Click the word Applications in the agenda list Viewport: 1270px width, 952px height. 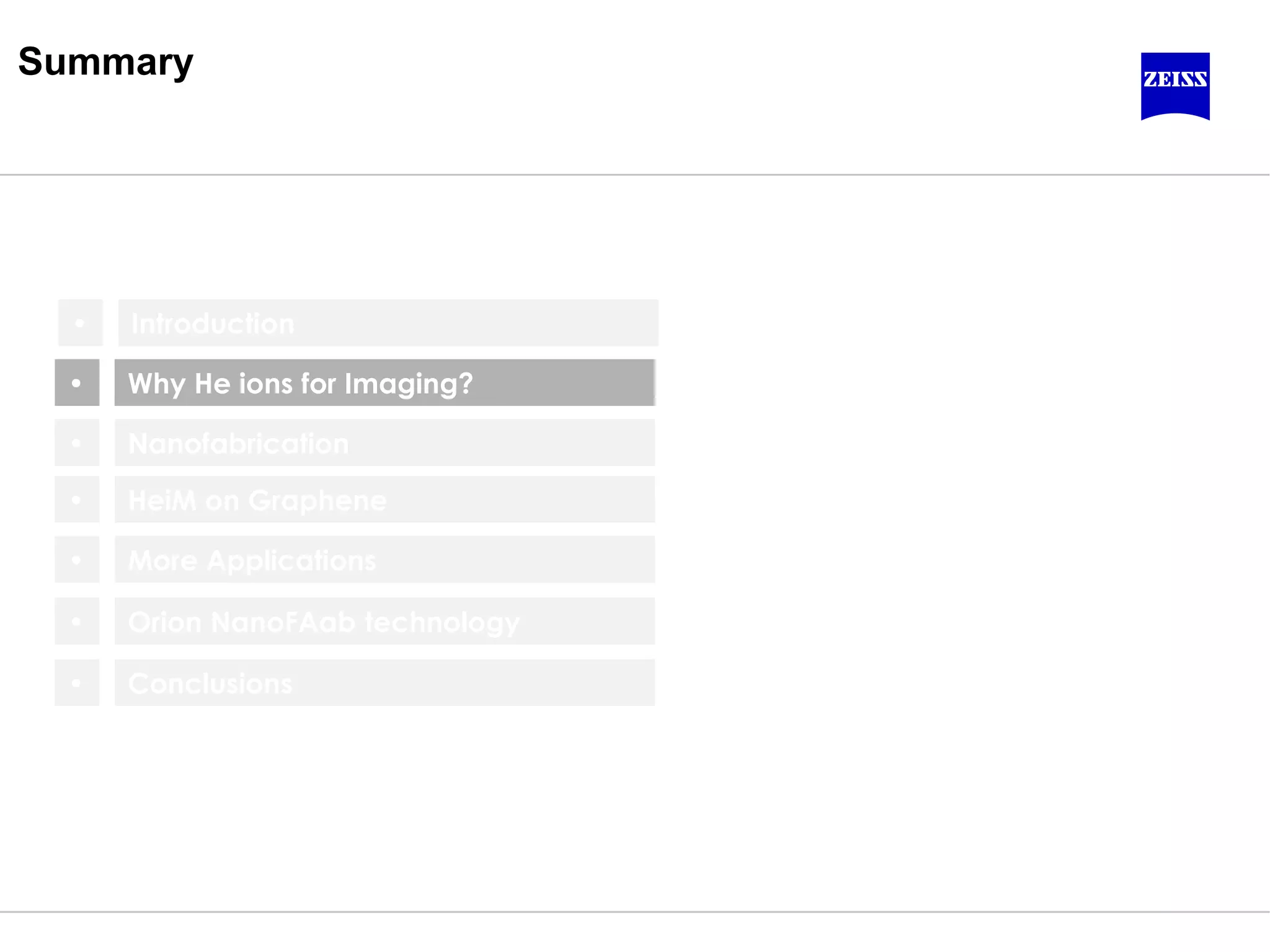(x=291, y=561)
